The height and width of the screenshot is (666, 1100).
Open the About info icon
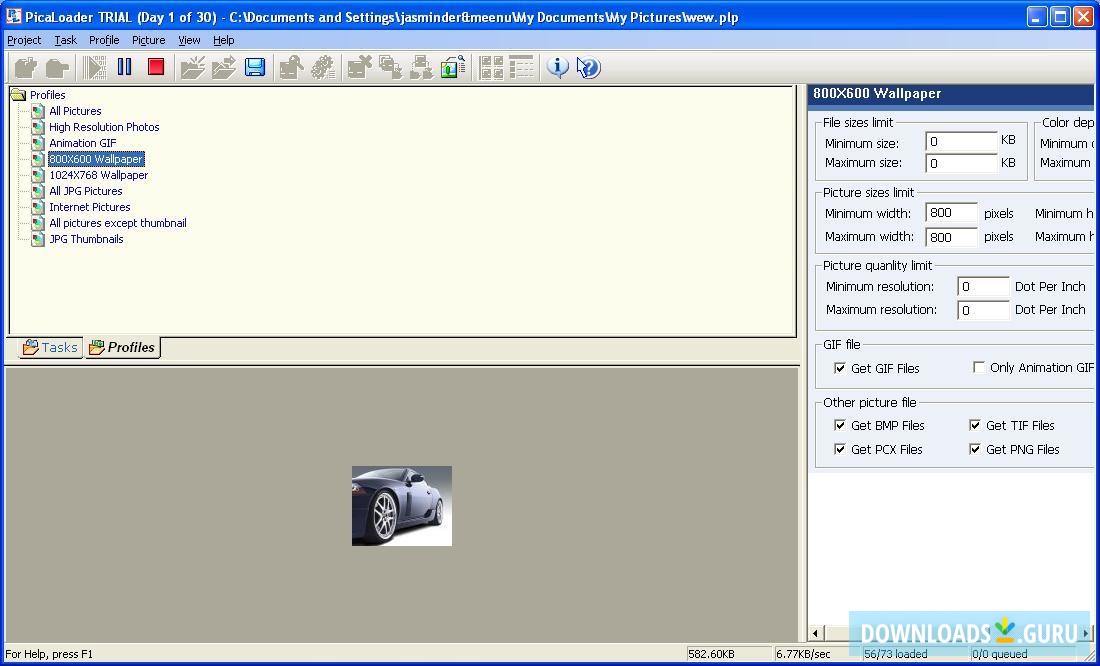click(x=558, y=67)
